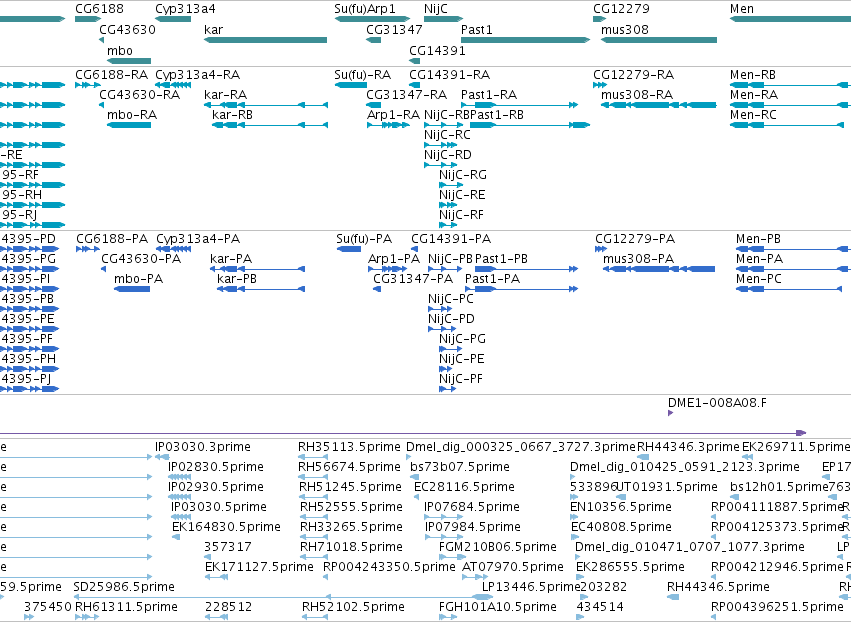Select transcript mus308-RA

click(x=637, y=94)
